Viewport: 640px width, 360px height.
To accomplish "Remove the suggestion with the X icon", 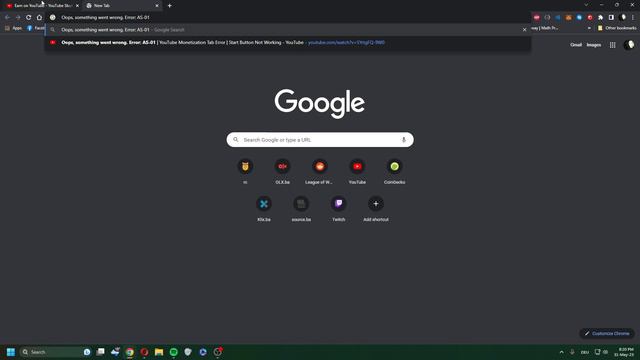I will [524, 30].
